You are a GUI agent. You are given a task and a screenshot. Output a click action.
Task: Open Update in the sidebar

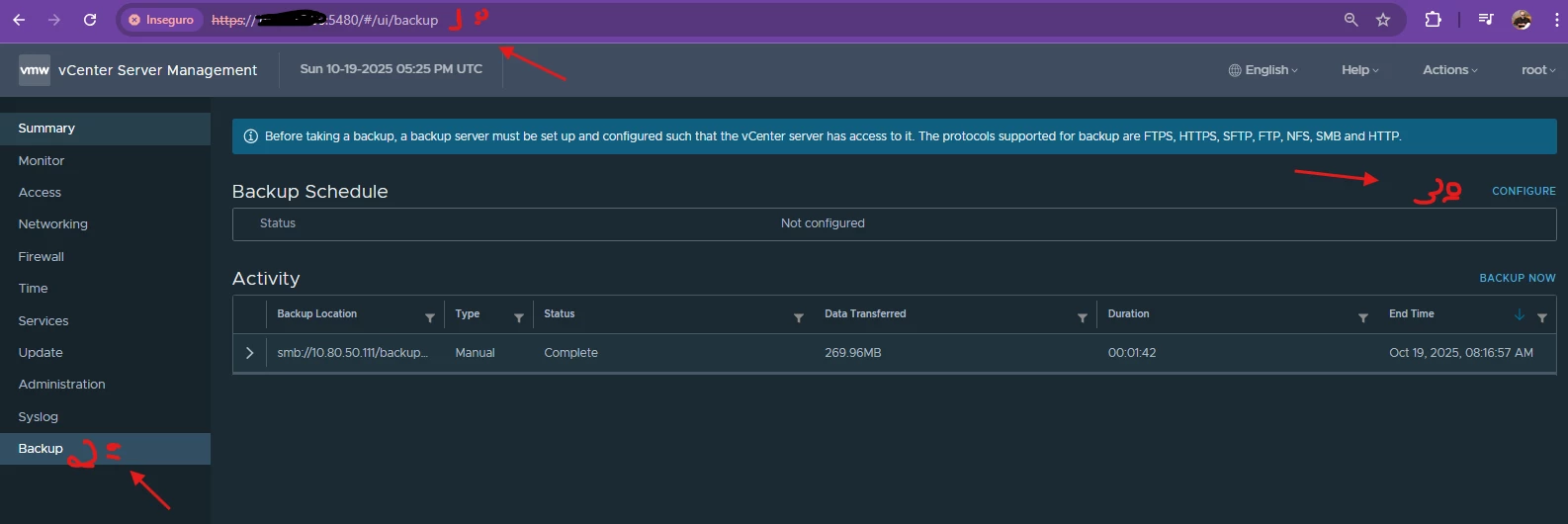pyautogui.click(x=105, y=352)
